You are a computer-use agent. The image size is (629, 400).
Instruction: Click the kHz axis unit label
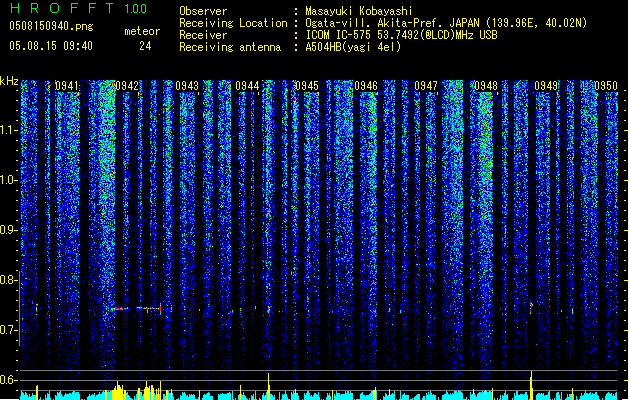tap(9, 81)
